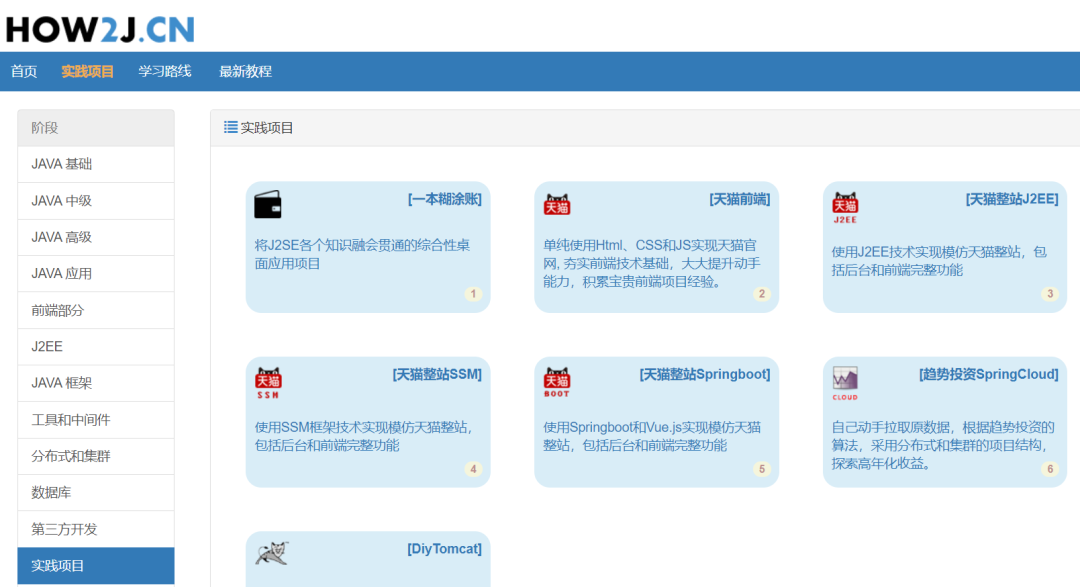This screenshot has width=1080, height=587.
Task: Select the JAVA 基础 category
Action: tap(64, 163)
